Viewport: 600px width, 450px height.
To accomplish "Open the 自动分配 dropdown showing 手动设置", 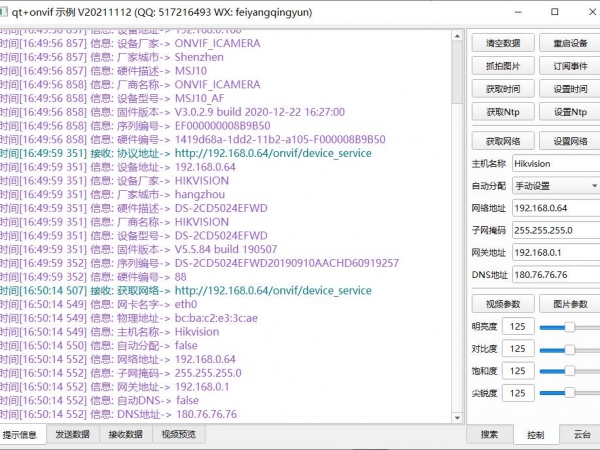I will point(555,185).
